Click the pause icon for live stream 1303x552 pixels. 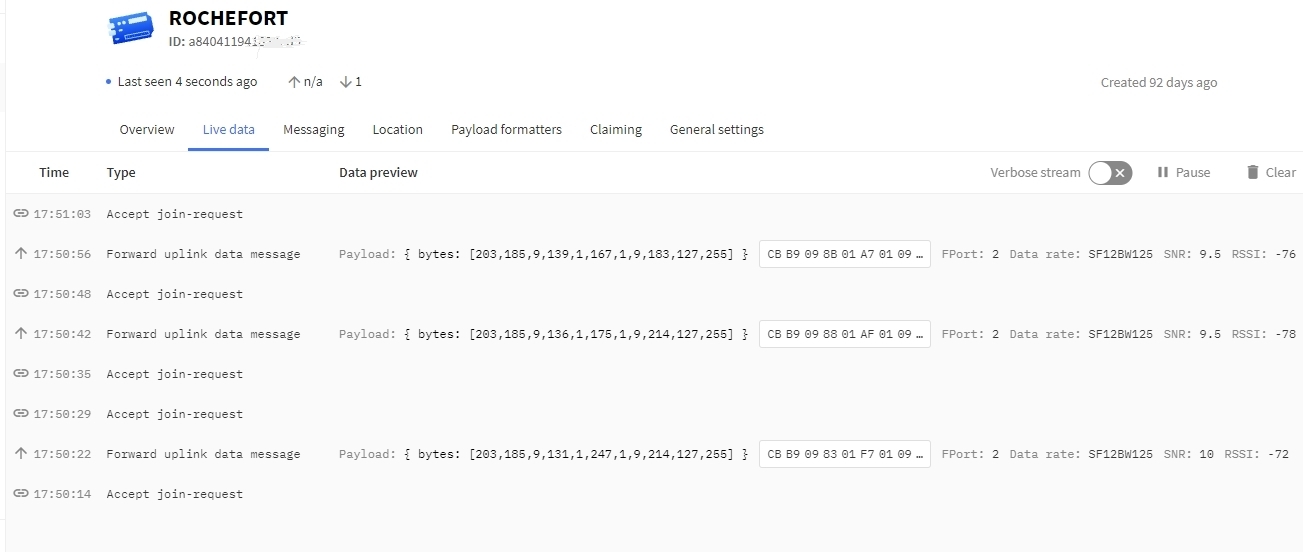pyautogui.click(x=1163, y=172)
